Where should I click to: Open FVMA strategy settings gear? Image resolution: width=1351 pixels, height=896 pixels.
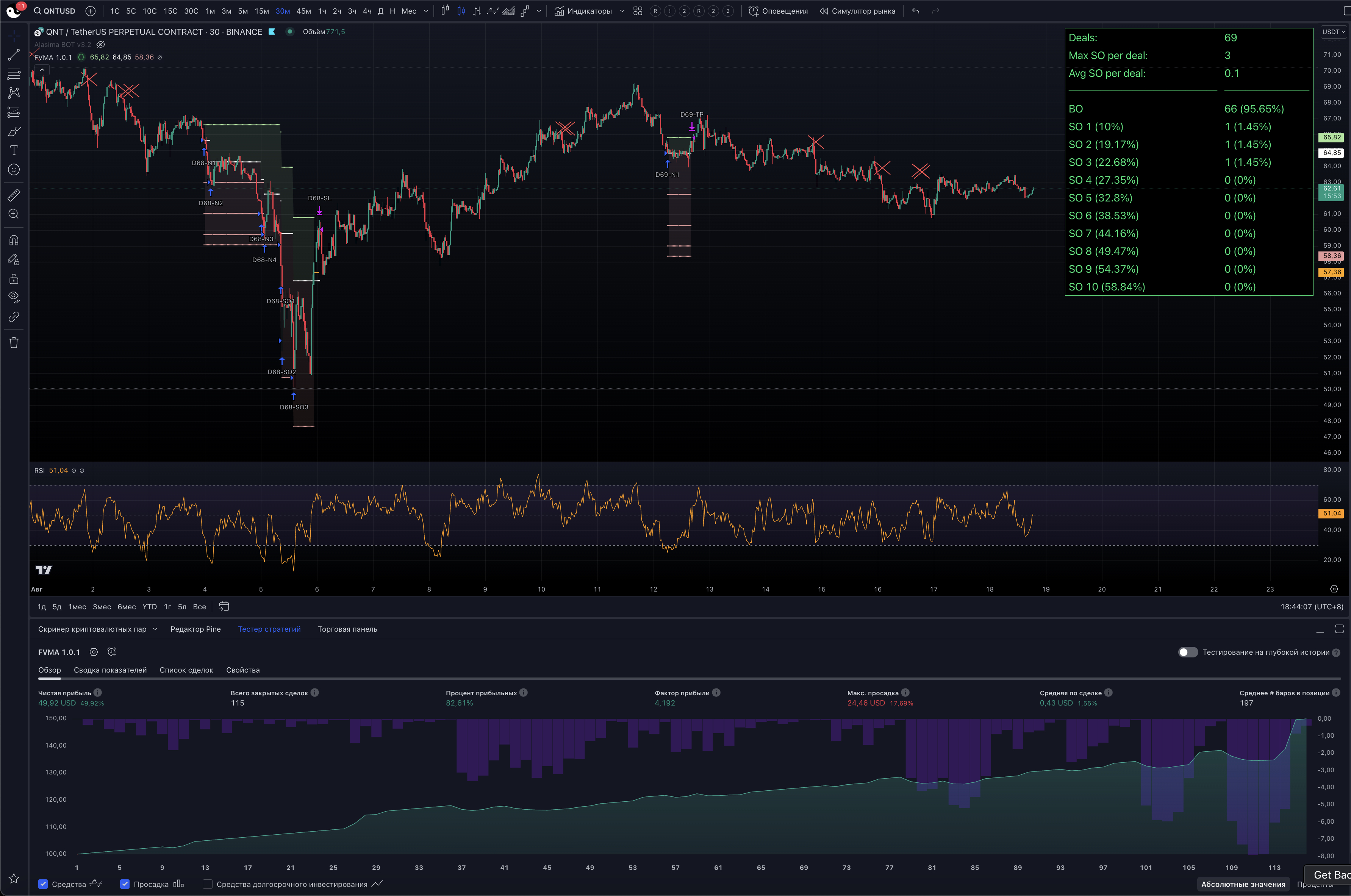(94, 652)
